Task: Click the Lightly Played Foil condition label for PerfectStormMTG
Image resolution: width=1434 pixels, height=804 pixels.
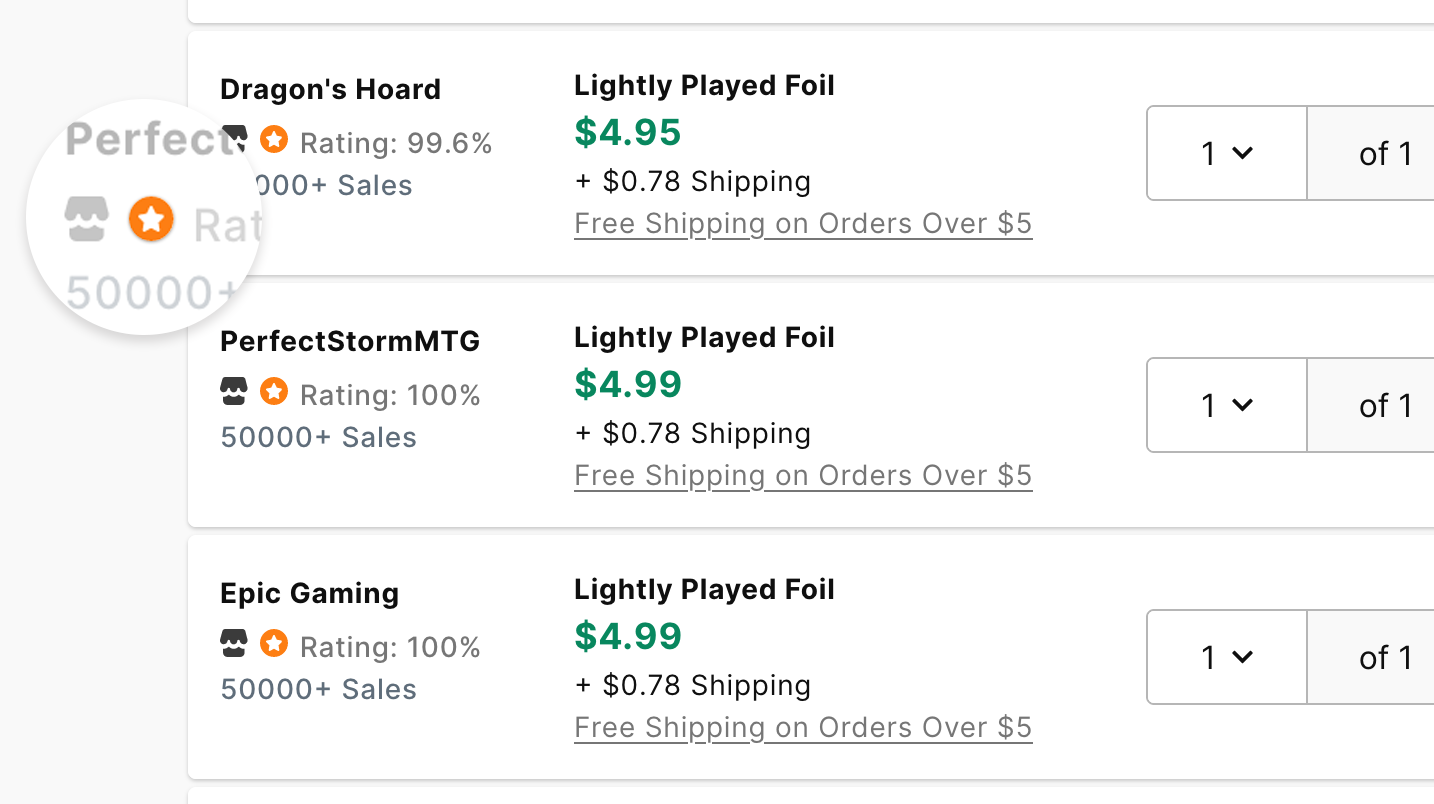Action: [704, 337]
